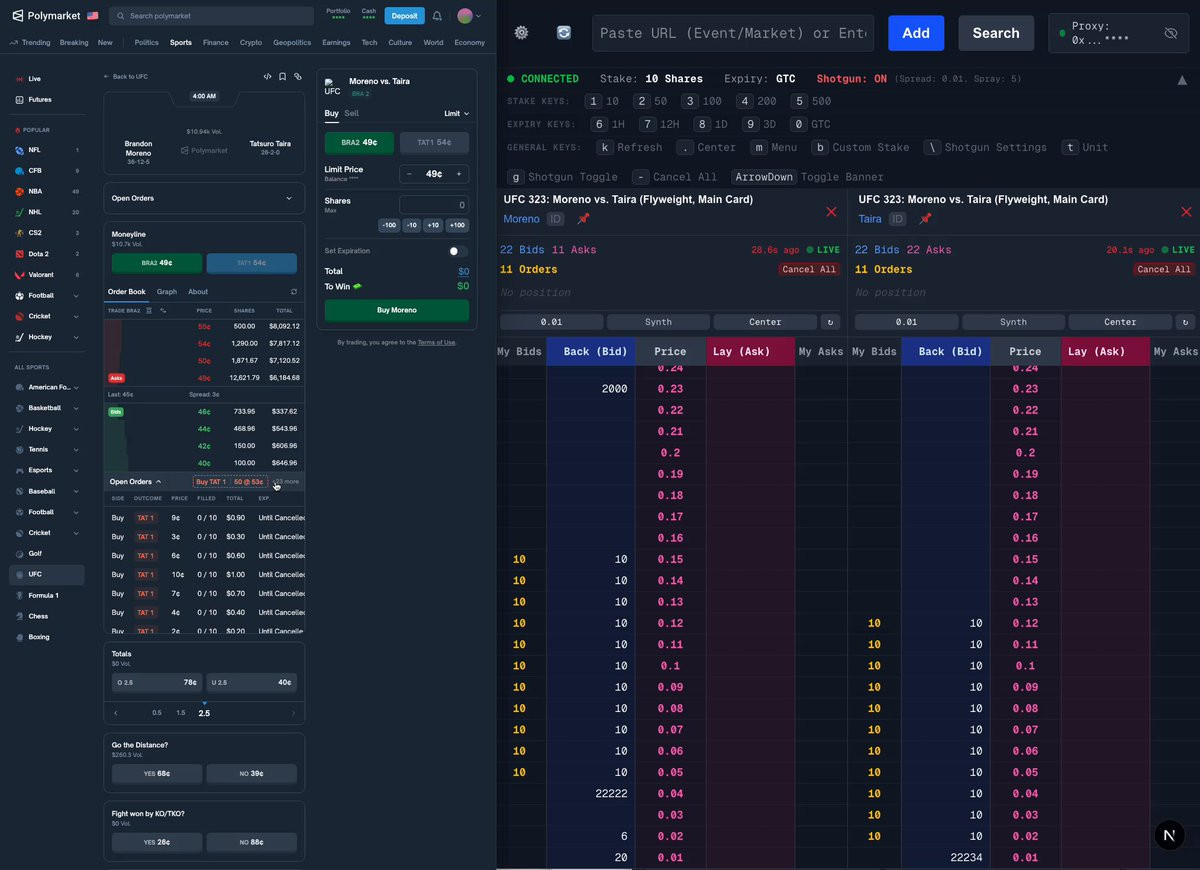Collapse the Open Orders list chevron under order book
This screenshot has width=1200, height=870.
tap(158, 482)
